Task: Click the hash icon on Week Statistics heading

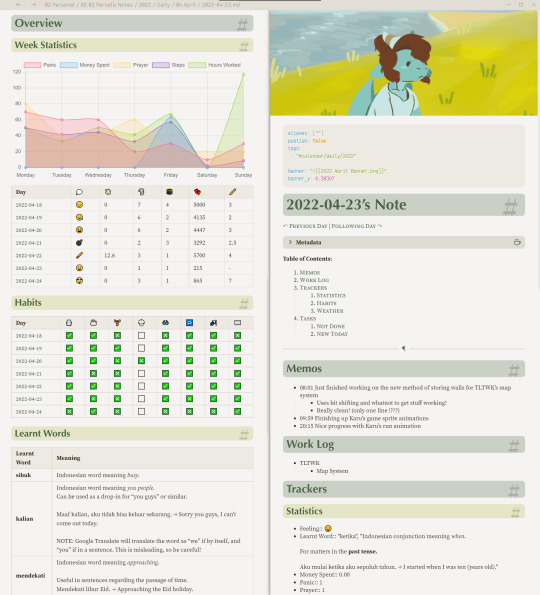Action: pos(244,46)
